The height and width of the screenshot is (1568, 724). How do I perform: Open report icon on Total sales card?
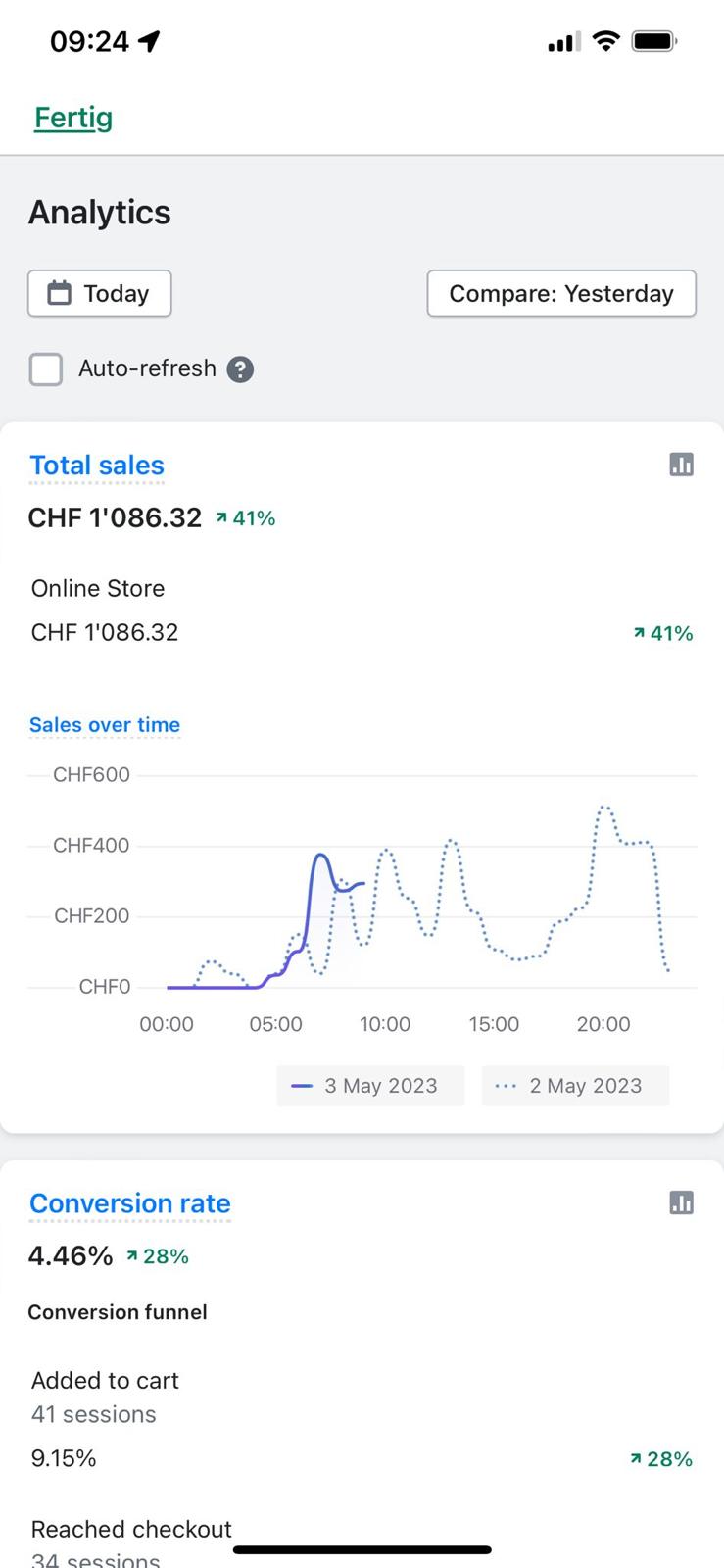(x=681, y=465)
